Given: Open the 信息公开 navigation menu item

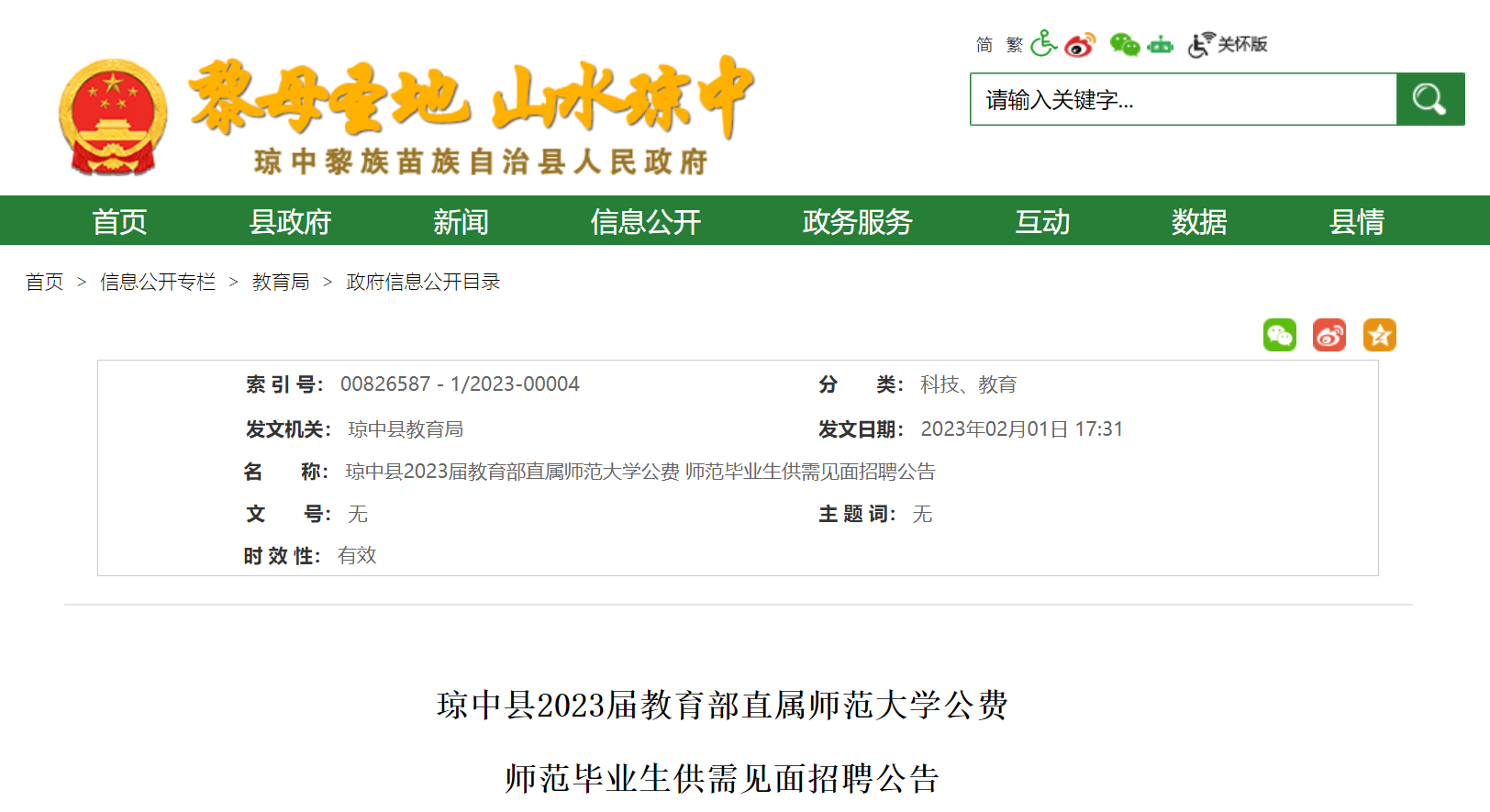Looking at the screenshot, I should 646,221.
